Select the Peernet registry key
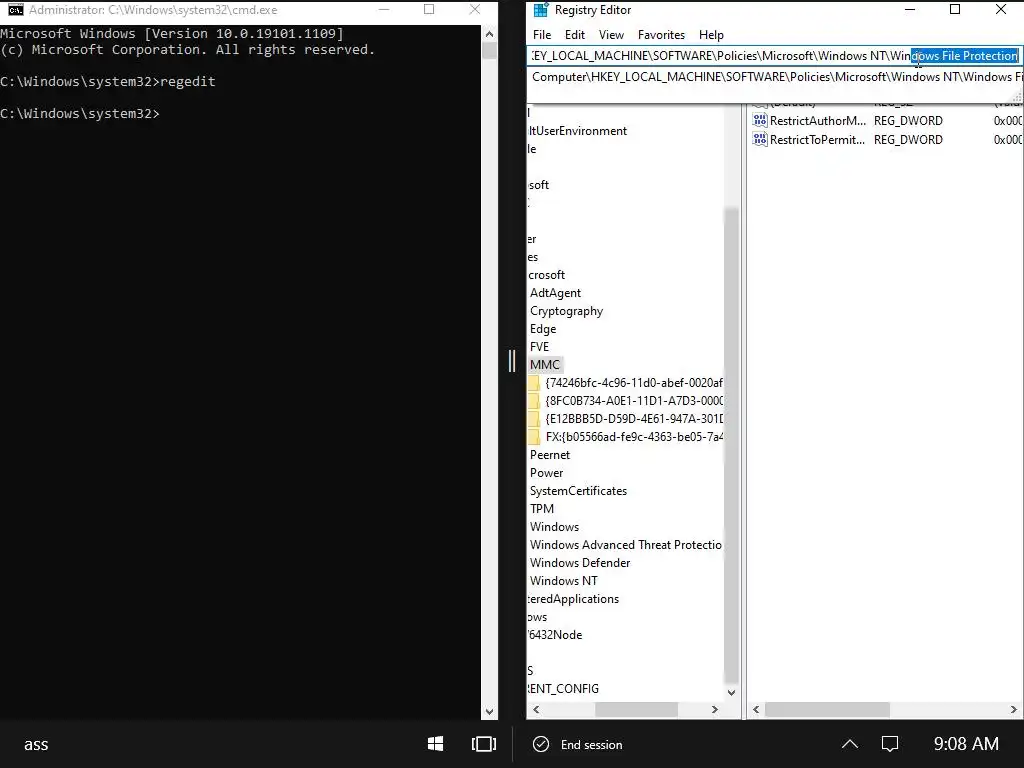This screenshot has width=1024, height=768. point(550,455)
